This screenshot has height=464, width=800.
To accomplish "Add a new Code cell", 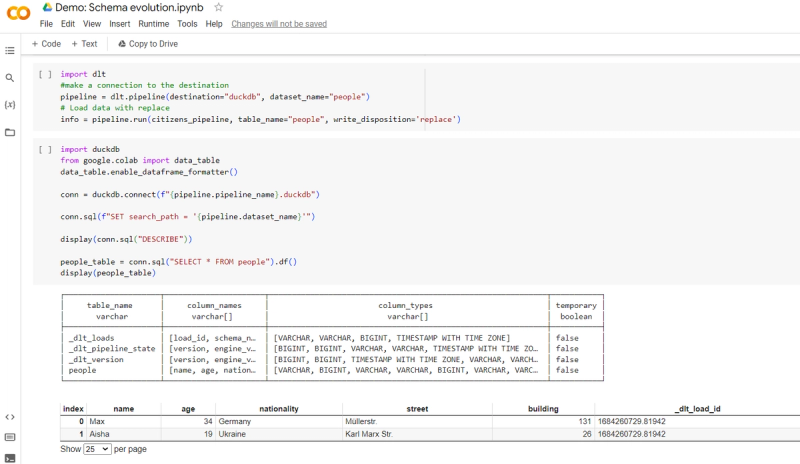I will [x=46, y=44].
